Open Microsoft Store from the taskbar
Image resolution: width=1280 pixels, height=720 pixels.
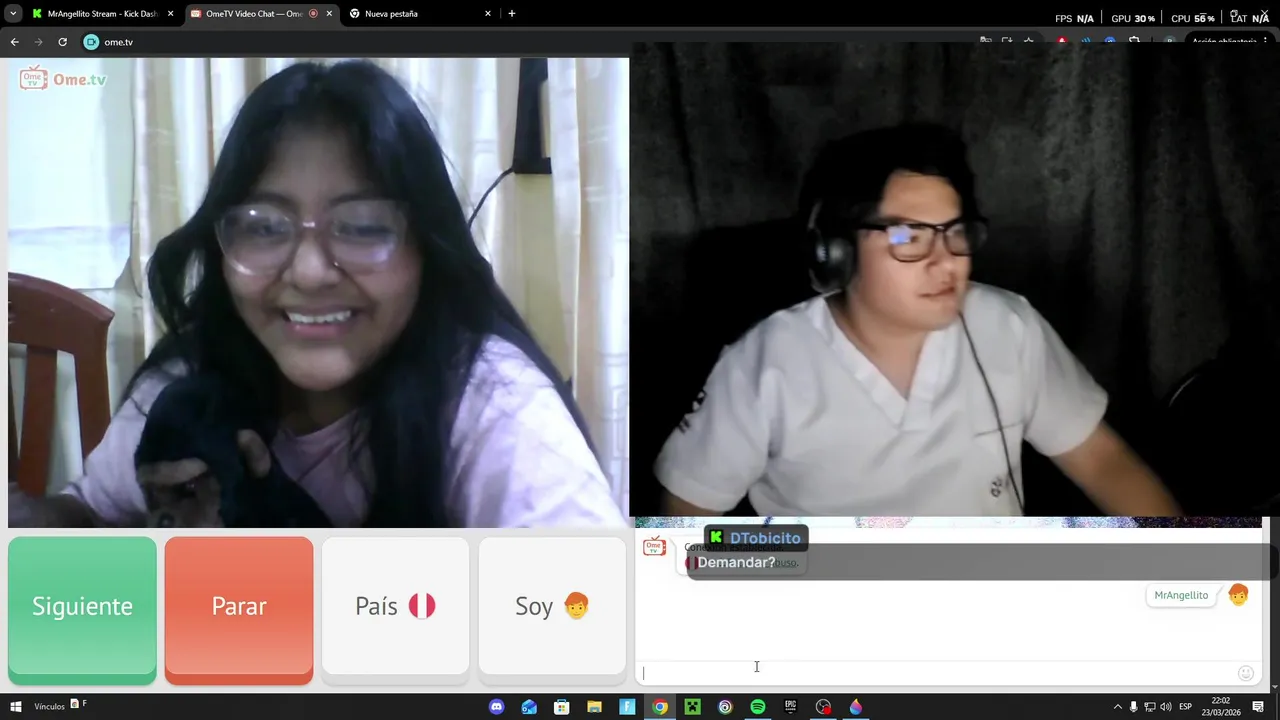[x=562, y=707]
